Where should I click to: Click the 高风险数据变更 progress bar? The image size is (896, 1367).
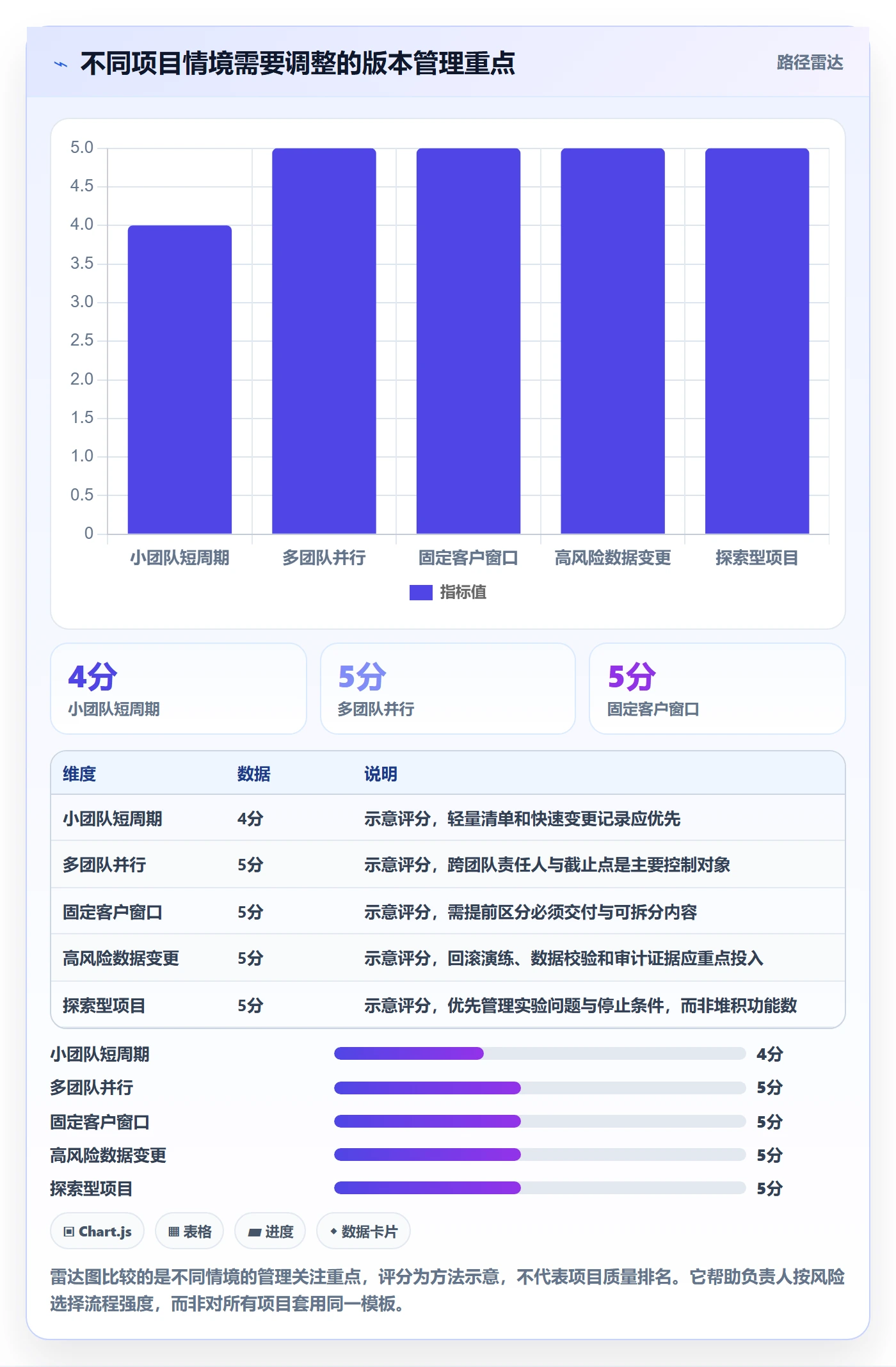[x=540, y=1155]
